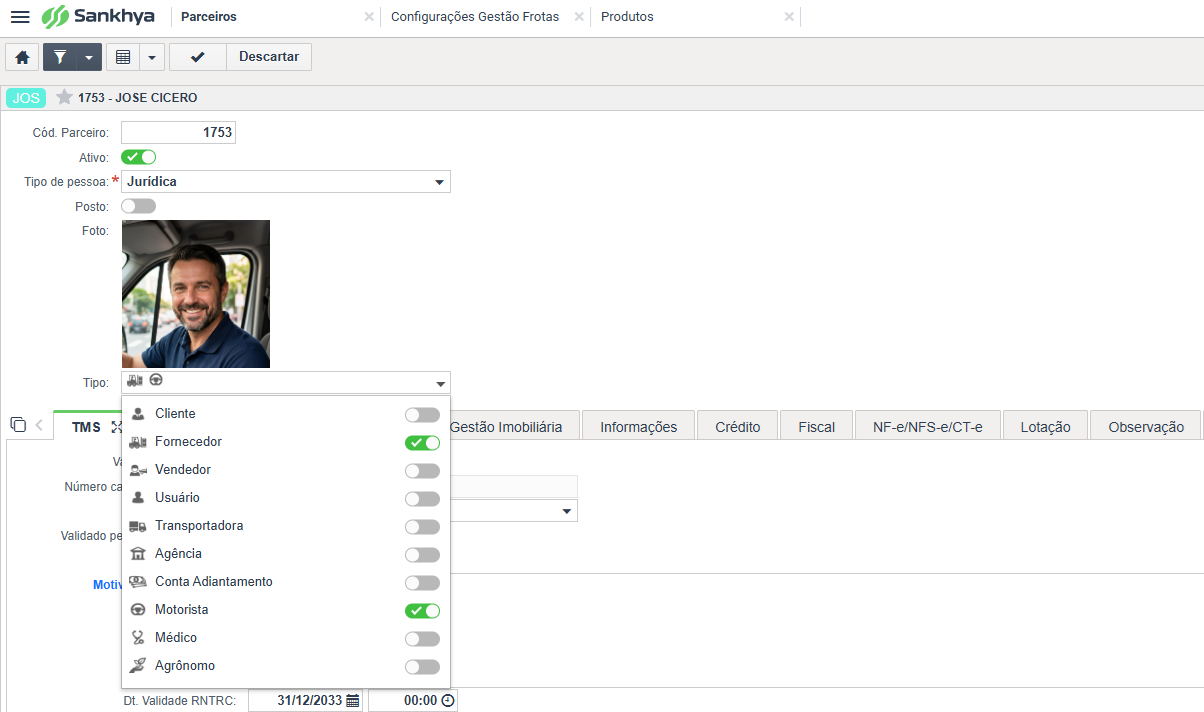Viewport: 1204px width, 712px height.
Task: Enable the Cliente type switch
Action: coord(422,415)
